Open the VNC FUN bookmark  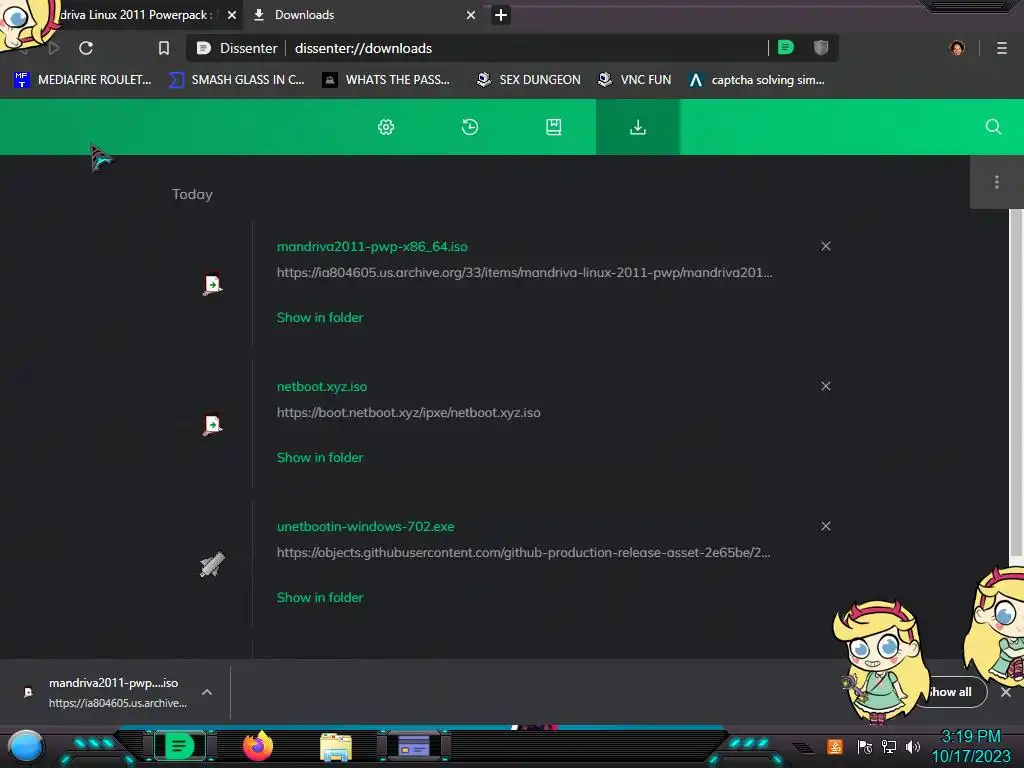[x=634, y=80]
